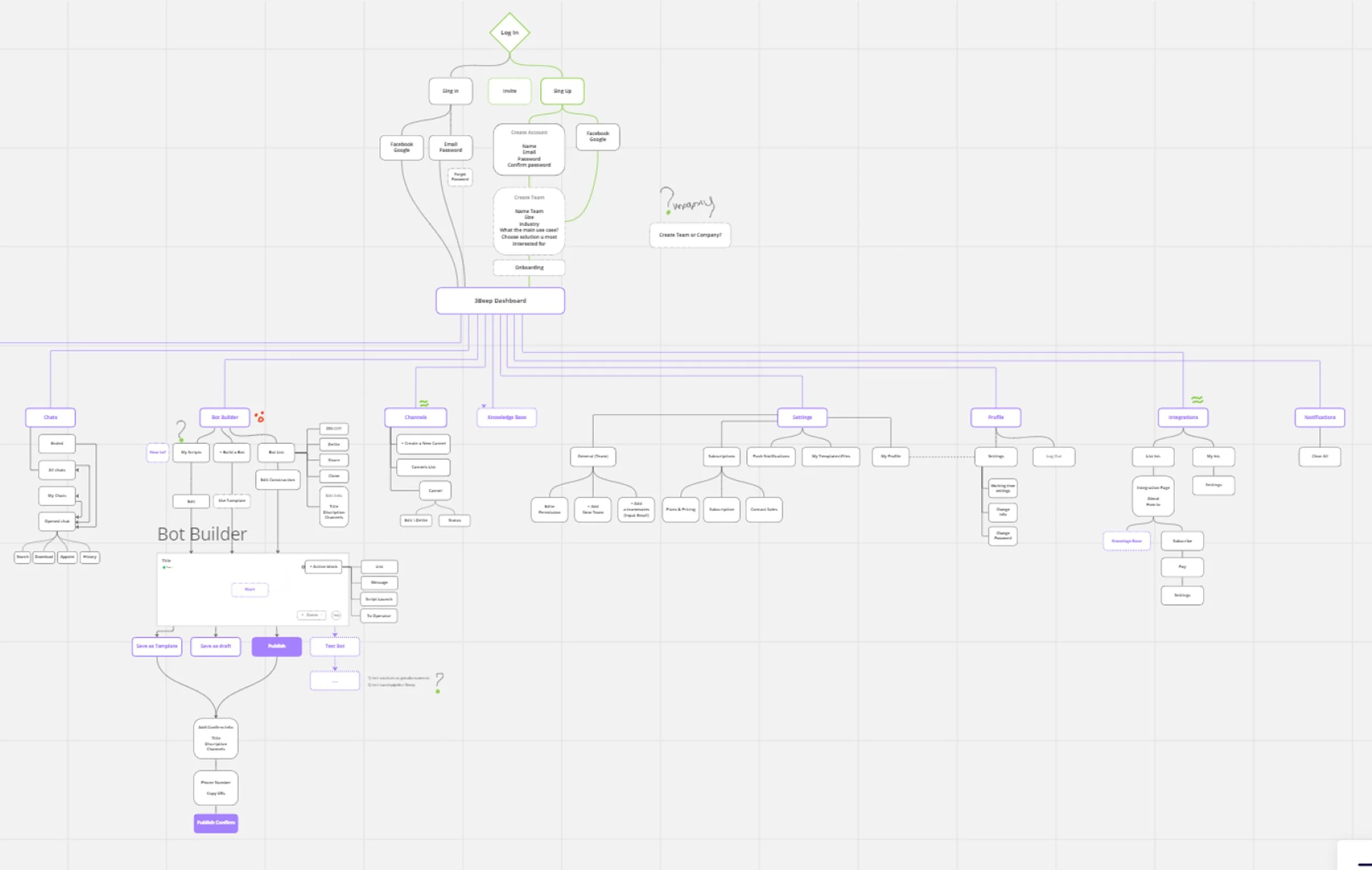Image resolution: width=1372 pixels, height=870 pixels.
Task: Click the Publish Confirm button at bottom
Action: (216, 823)
